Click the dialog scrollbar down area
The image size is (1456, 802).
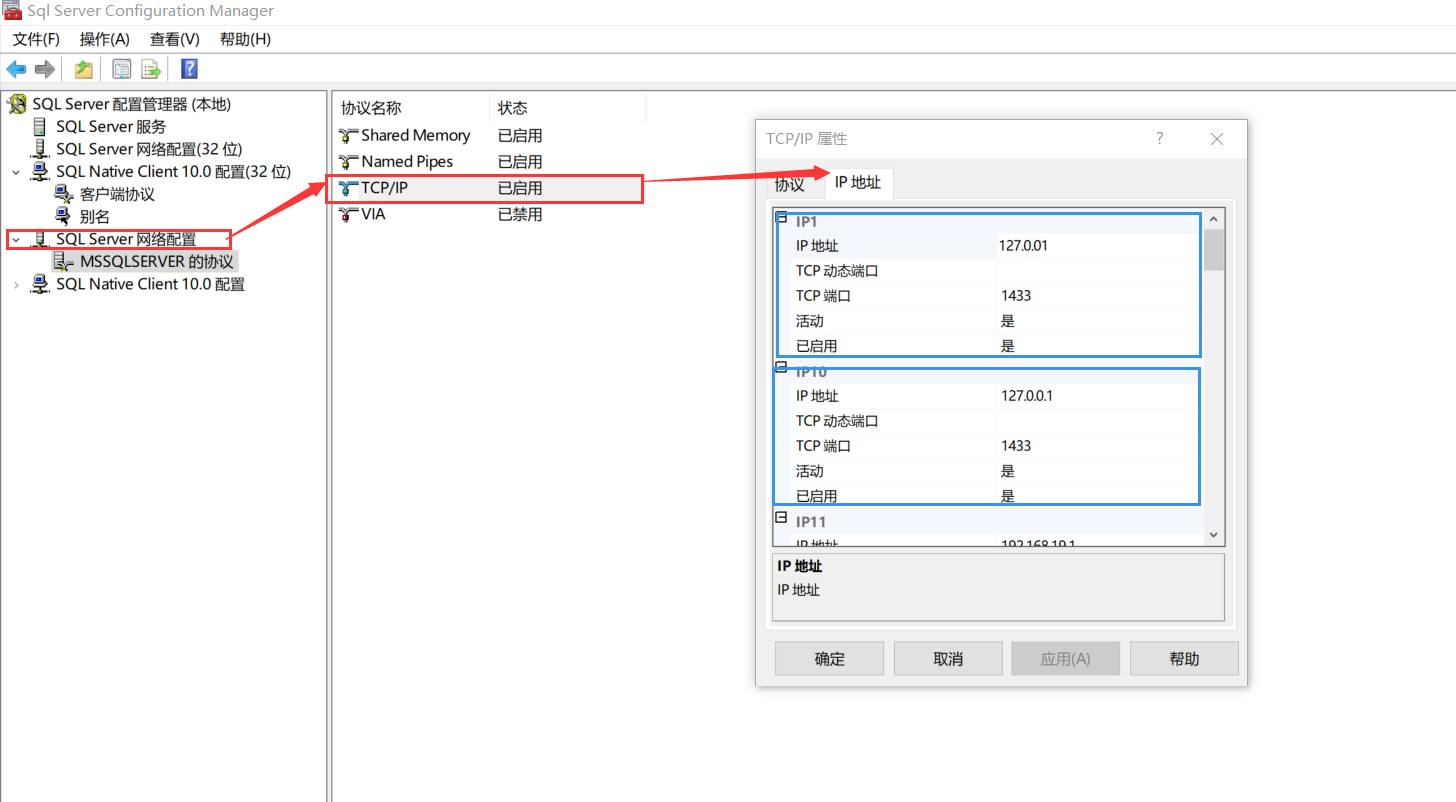(x=1211, y=534)
